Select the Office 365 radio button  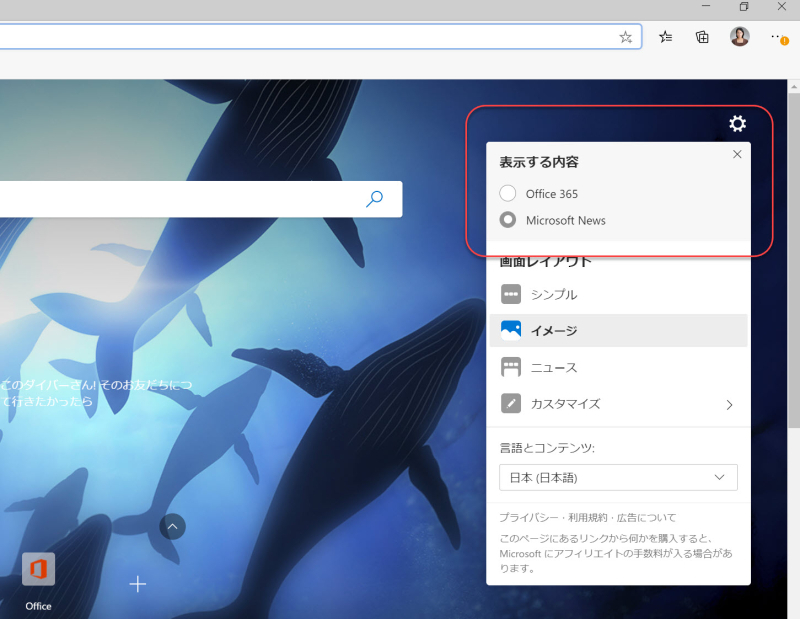508,193
